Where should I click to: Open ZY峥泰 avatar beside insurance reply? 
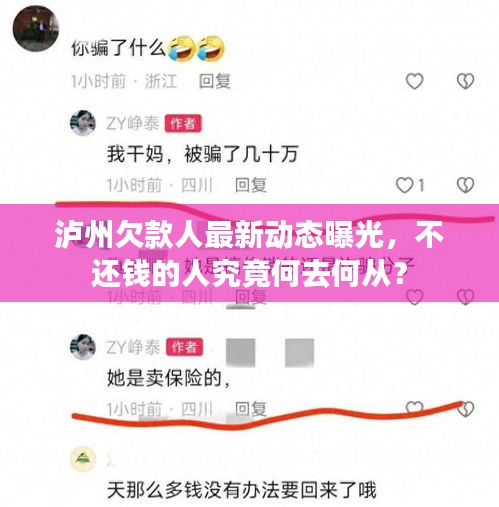point(83,347)
